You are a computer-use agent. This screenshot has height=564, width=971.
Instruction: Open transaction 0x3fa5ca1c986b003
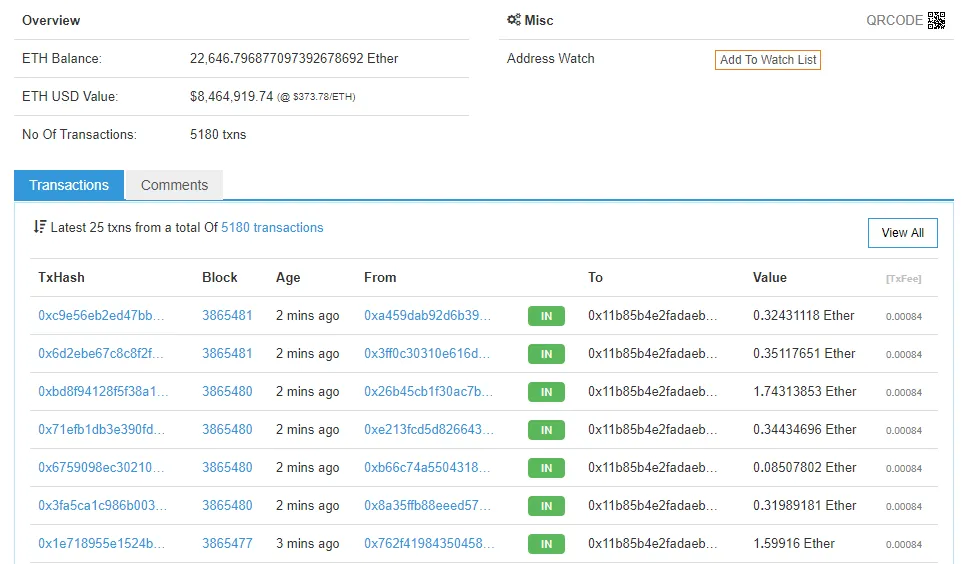tap(102, 505)
